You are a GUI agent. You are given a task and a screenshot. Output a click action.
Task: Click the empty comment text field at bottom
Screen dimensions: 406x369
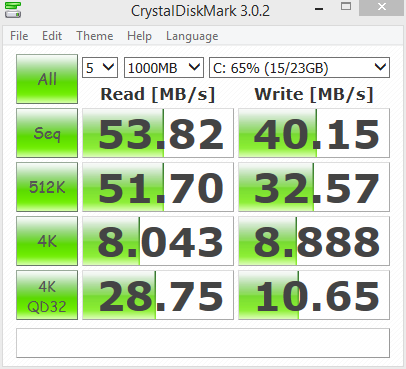click(203, 343)
